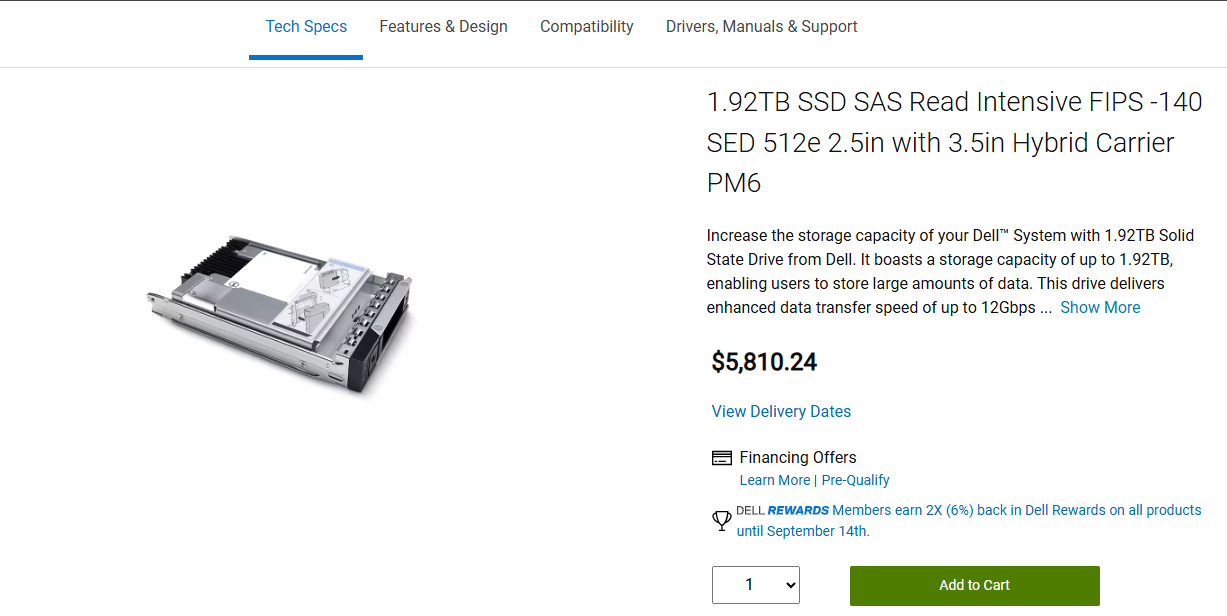Click the product description paragraph
Screen dimensions: 1227x616
950,271
